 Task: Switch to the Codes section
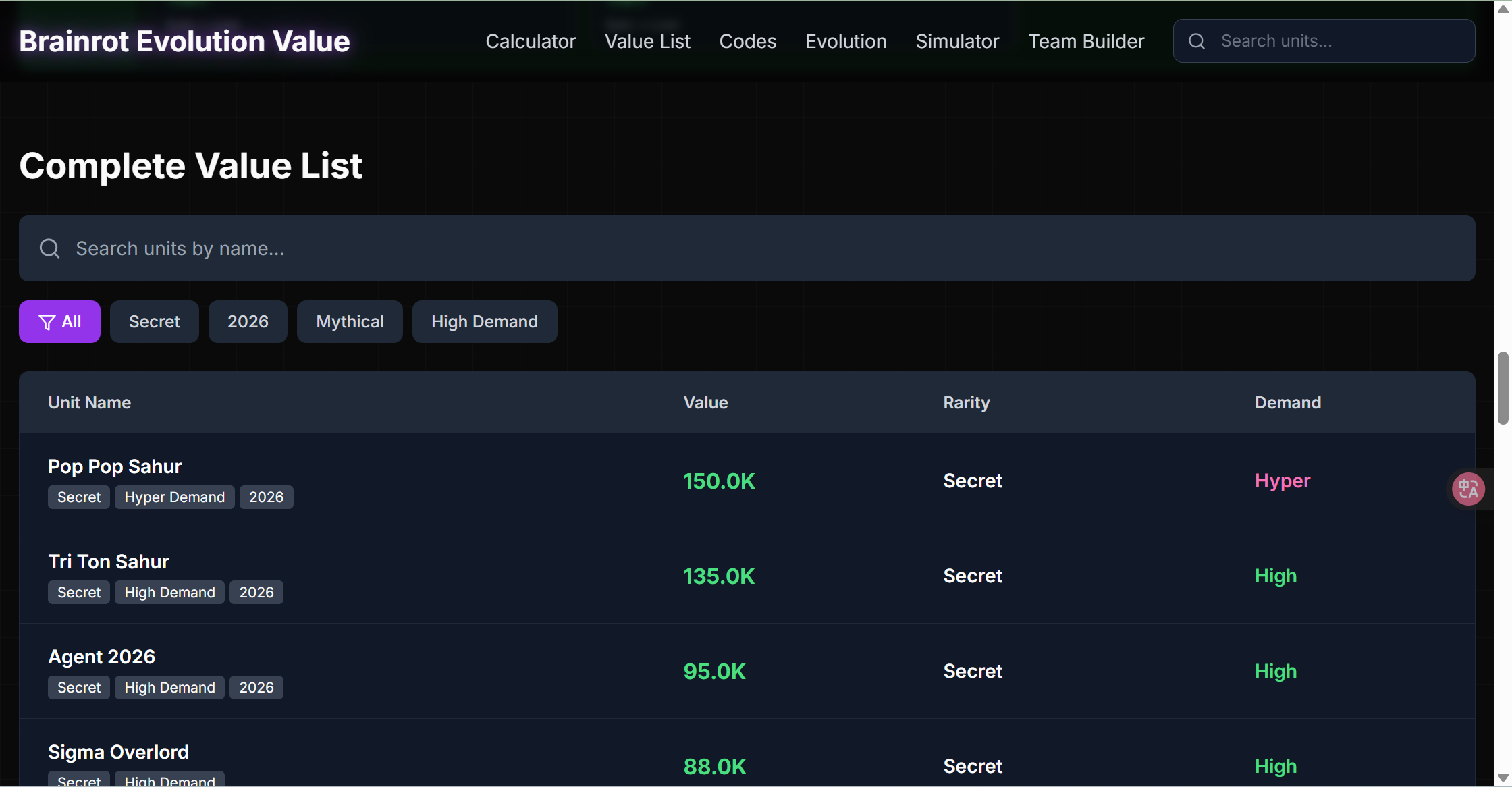click(x=748, y=40)
